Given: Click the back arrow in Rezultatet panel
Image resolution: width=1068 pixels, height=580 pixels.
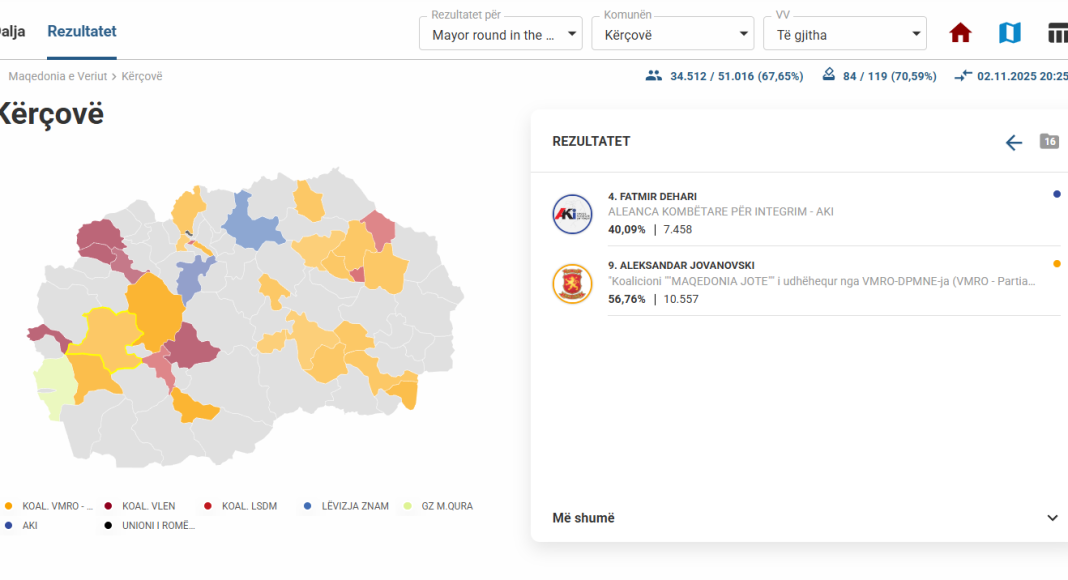Looking at the screenshot, I should coord(1014,142).
